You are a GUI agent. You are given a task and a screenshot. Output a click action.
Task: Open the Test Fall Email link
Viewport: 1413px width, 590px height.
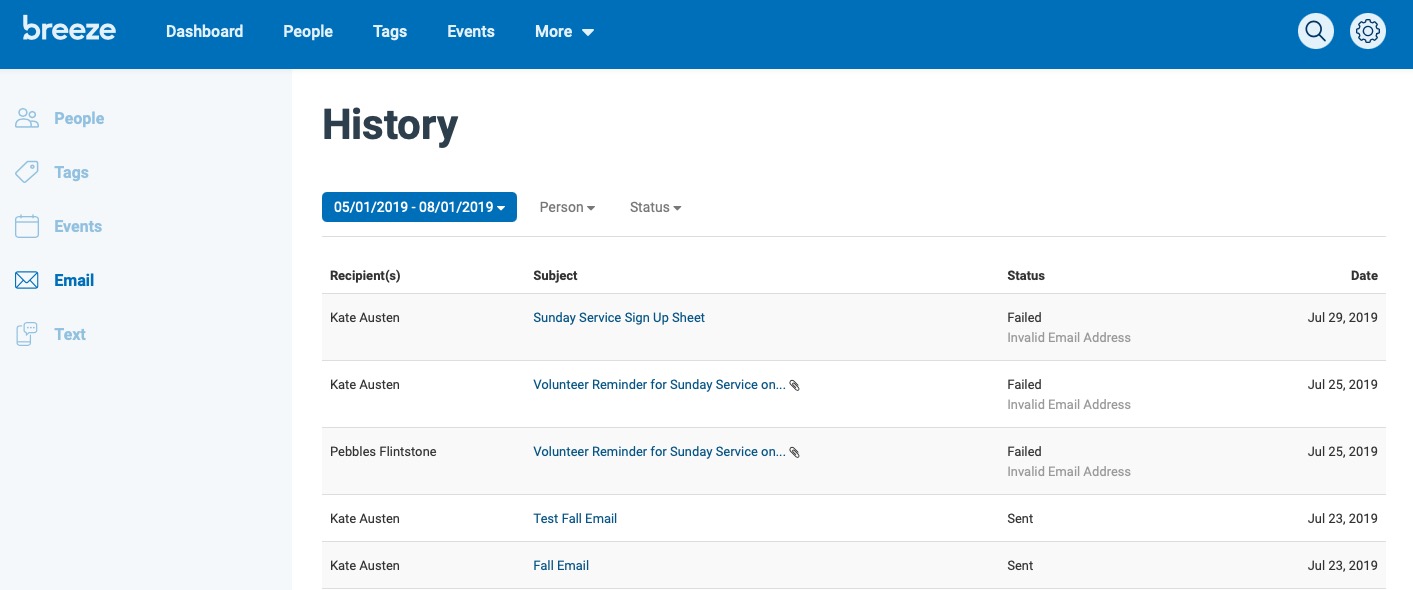click(575, 519)
